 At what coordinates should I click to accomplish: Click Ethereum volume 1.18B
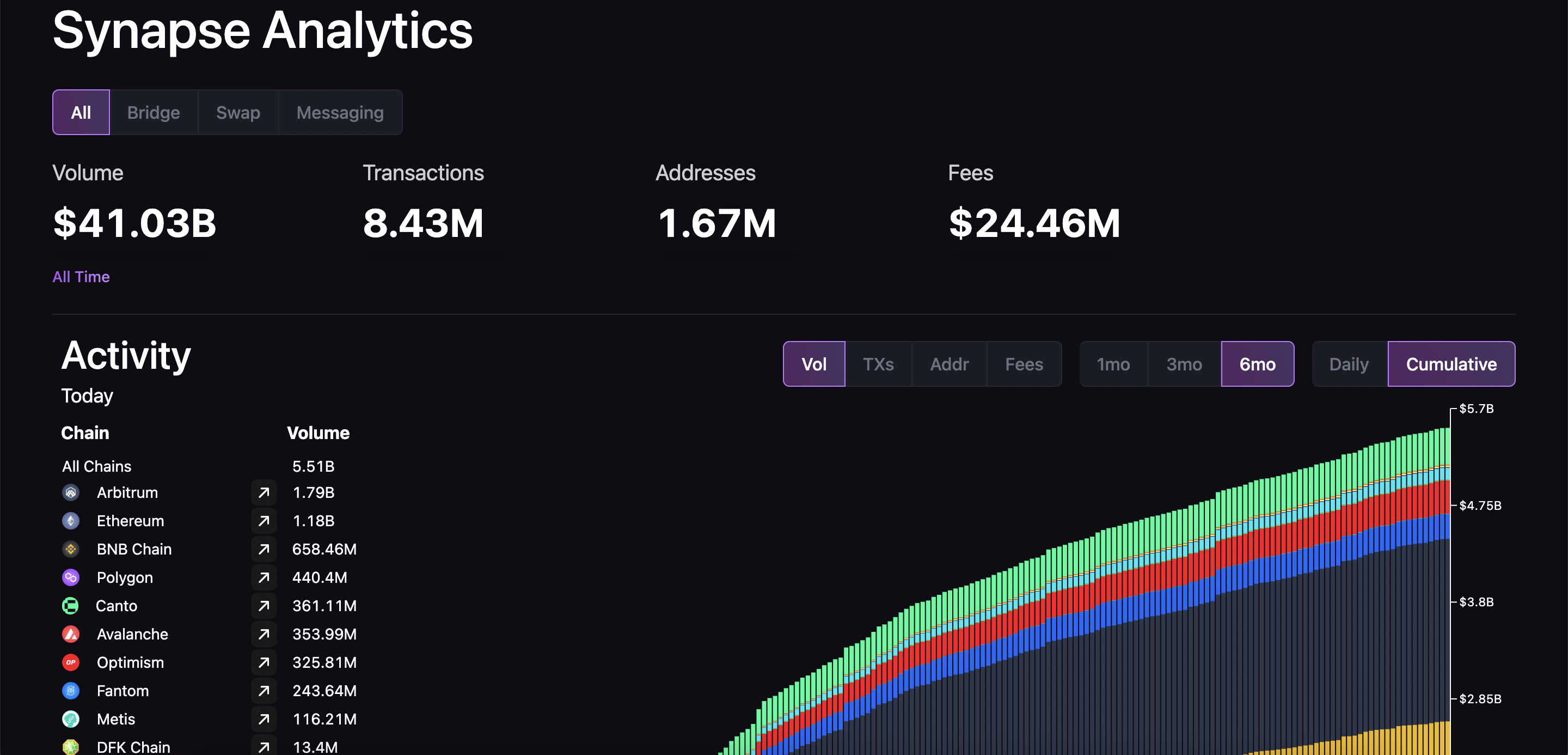[x=313, y=521]
